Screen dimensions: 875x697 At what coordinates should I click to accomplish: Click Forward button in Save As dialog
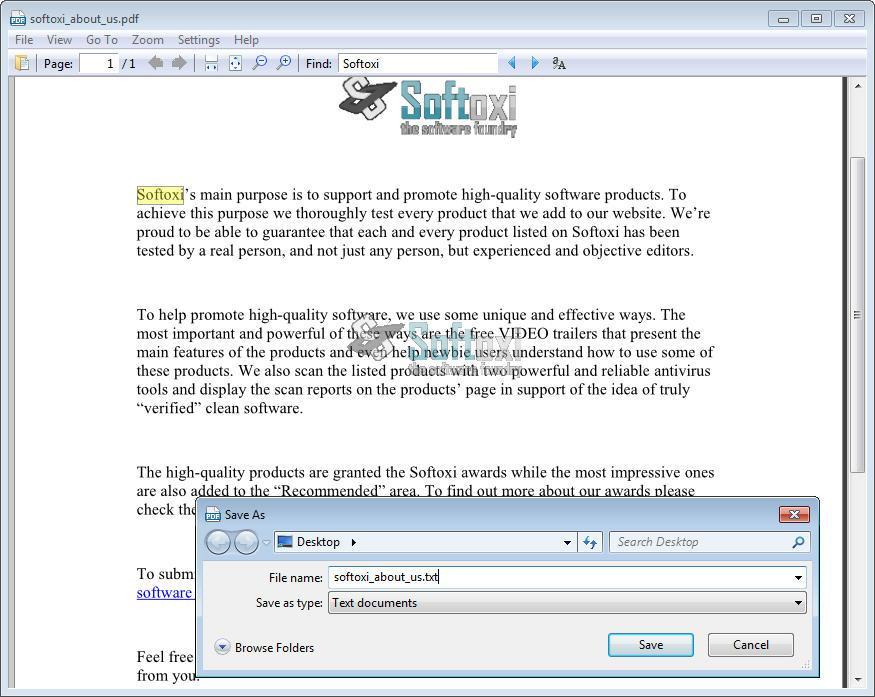pos(246,542)
